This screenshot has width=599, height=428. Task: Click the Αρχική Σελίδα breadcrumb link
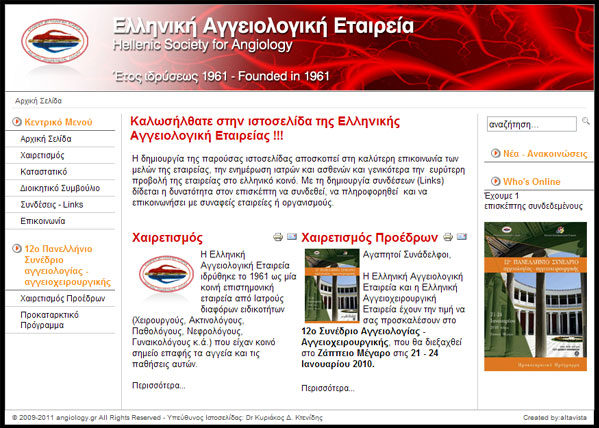[38, 101]
